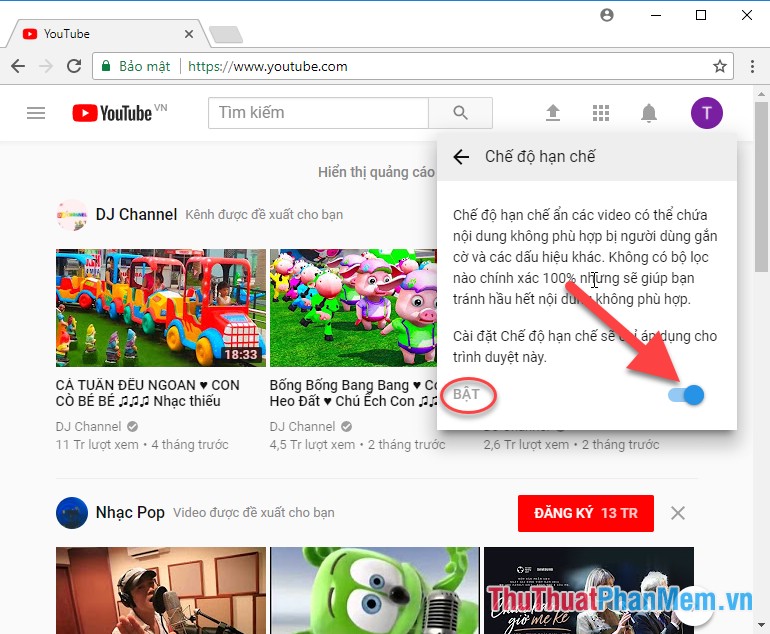Open the train ride video thumbnail

[161, 307]
